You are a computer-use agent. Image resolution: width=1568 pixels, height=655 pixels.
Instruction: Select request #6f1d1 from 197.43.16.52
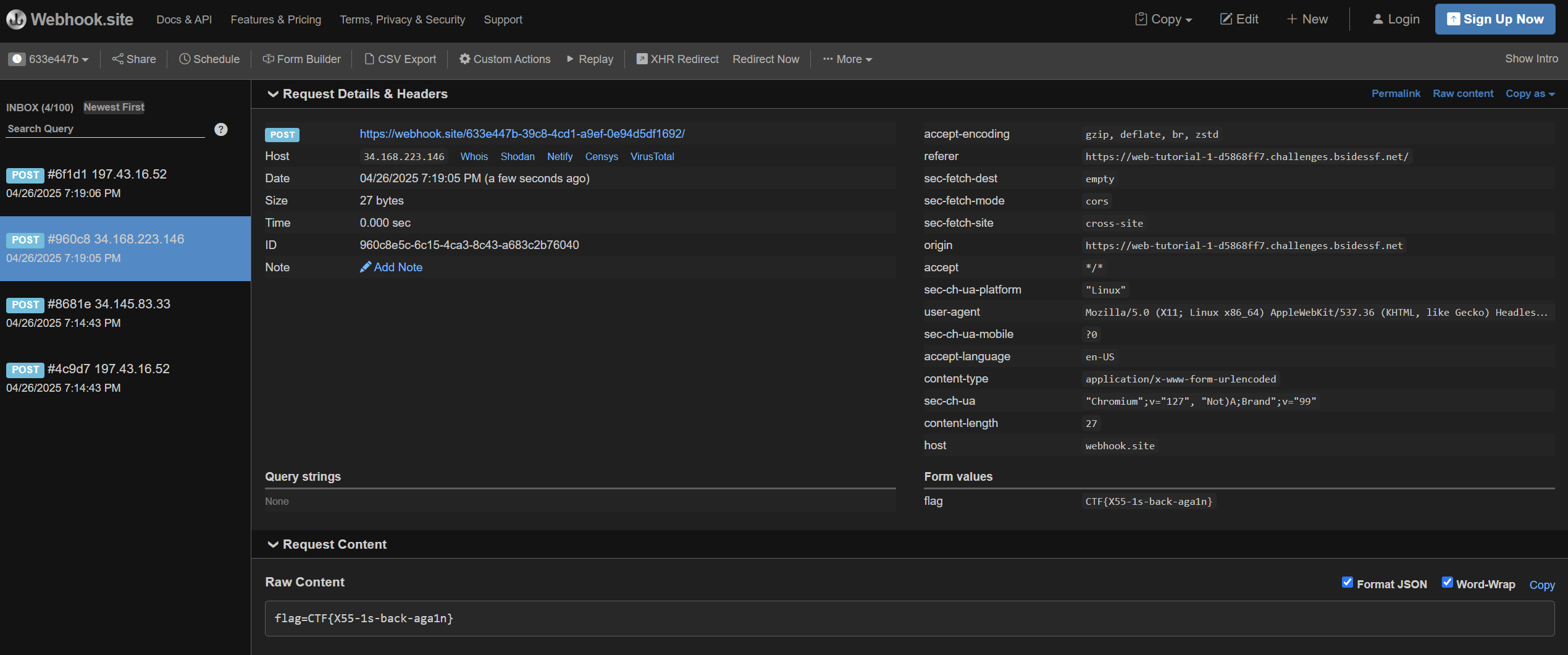tap(125, 184)
